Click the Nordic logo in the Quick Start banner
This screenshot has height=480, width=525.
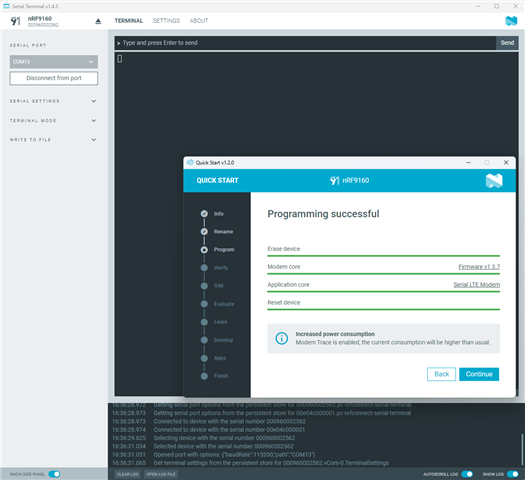(494, 180)
